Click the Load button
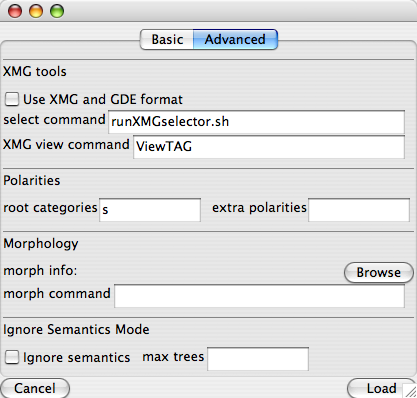This screenshot has height=398, width=417. coord(382,388)
